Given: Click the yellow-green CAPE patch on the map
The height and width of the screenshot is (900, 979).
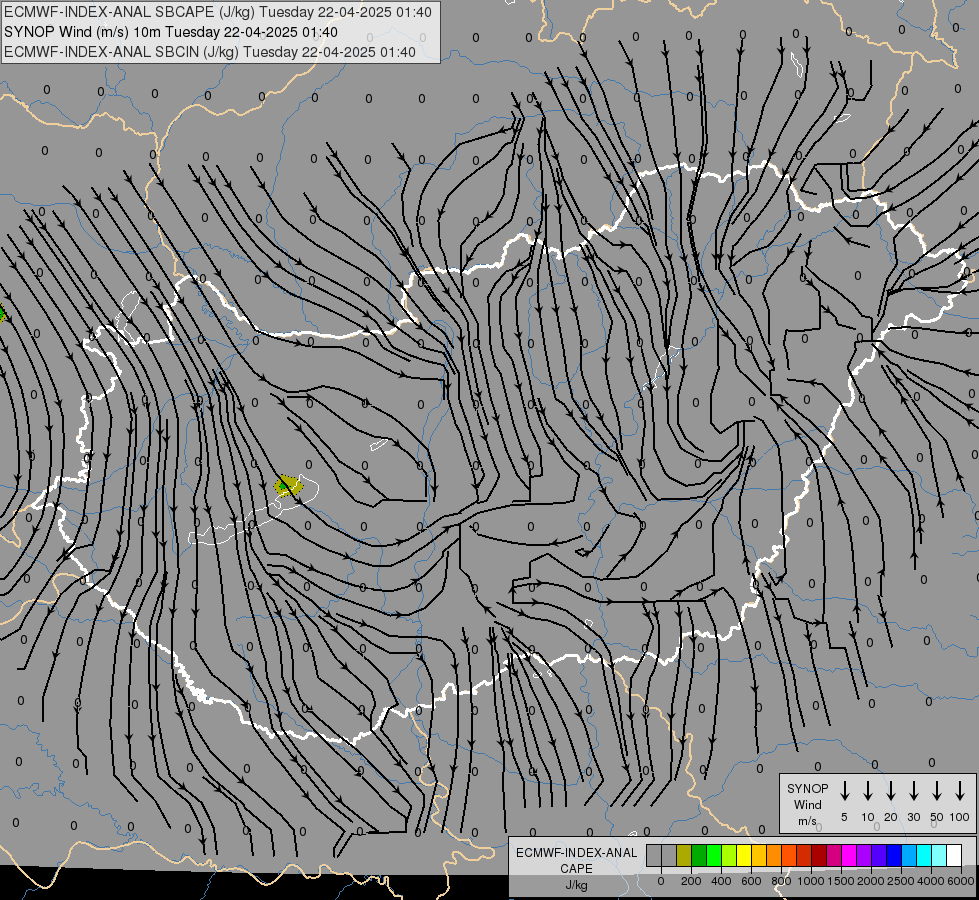Looking at the screenshot, I should (288, 485).
